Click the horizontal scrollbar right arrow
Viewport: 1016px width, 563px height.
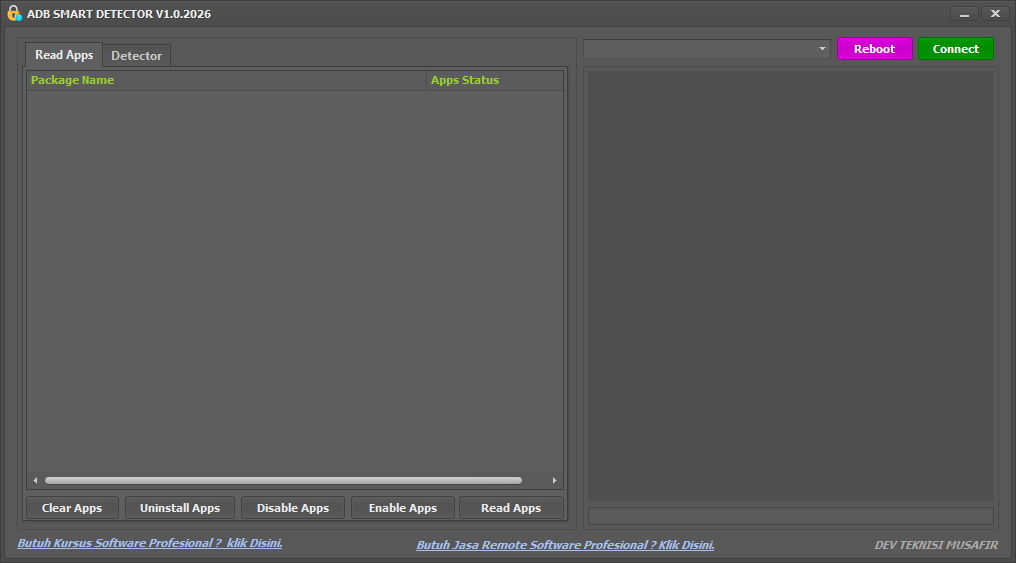555,481
